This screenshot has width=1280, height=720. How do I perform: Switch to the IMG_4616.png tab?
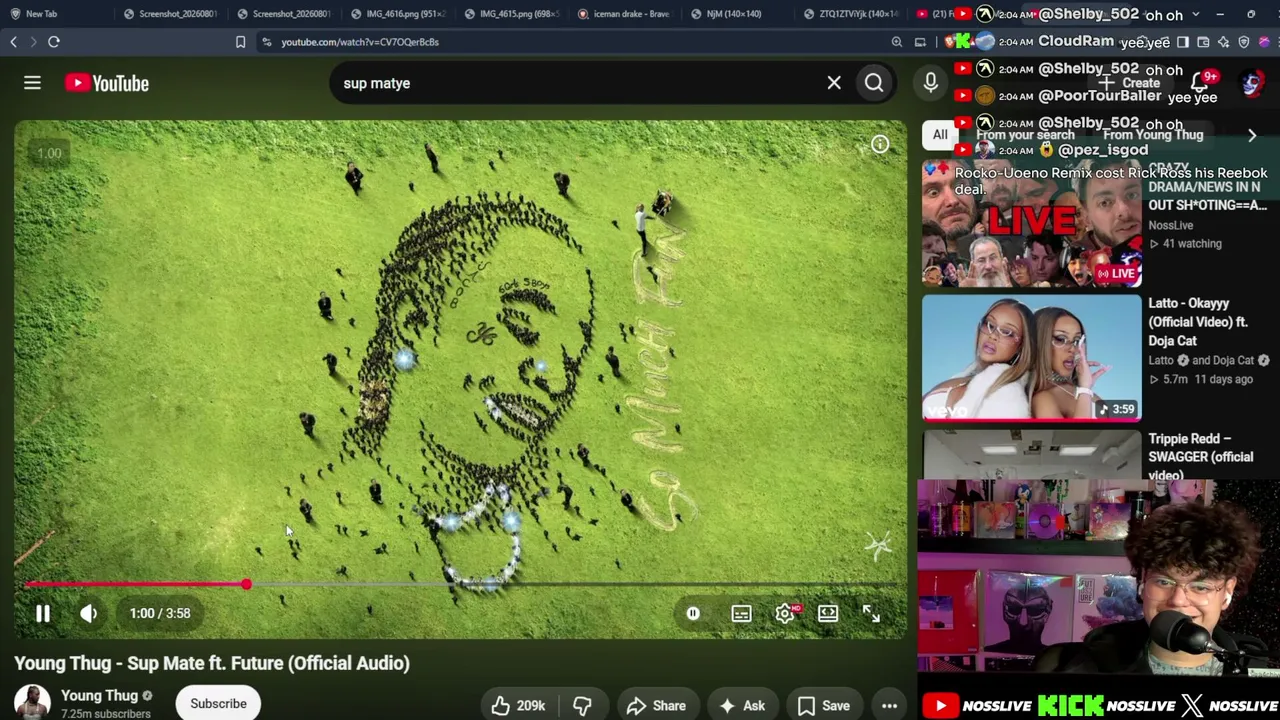point(397,14)
